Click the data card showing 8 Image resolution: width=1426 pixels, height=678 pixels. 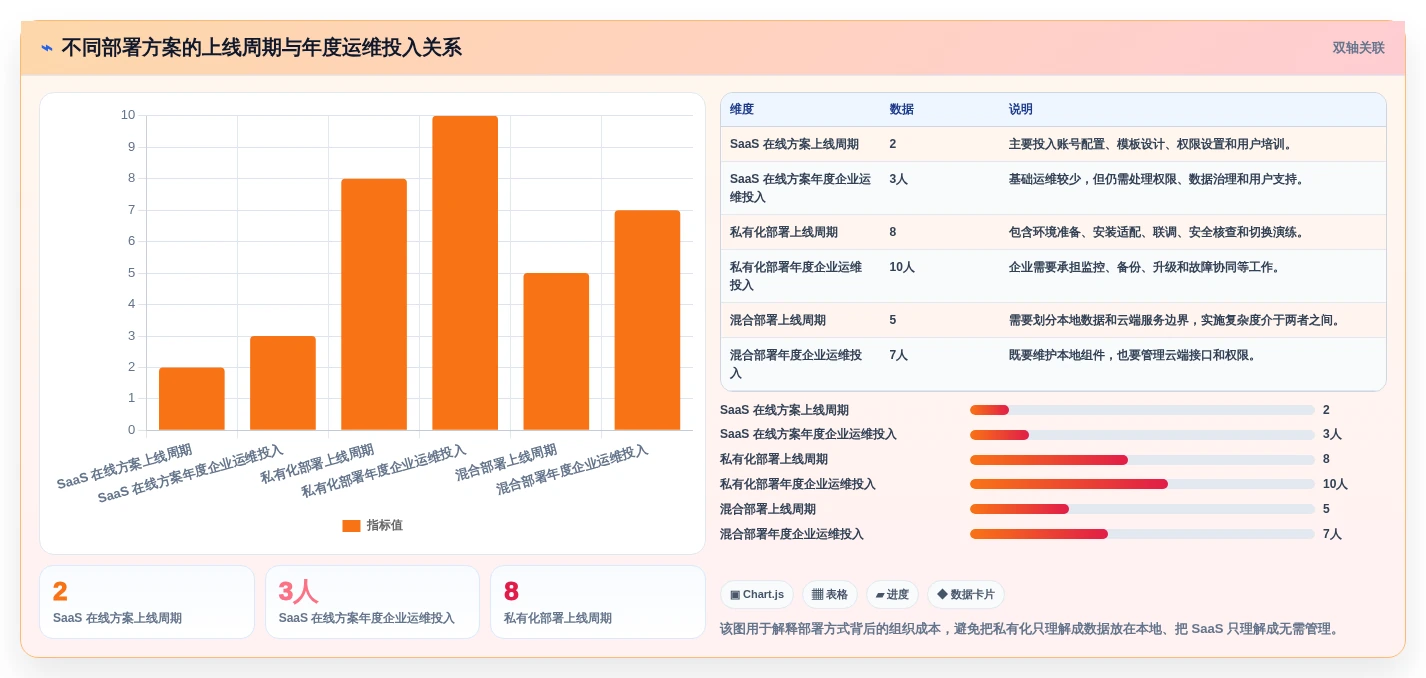point(598,602)
